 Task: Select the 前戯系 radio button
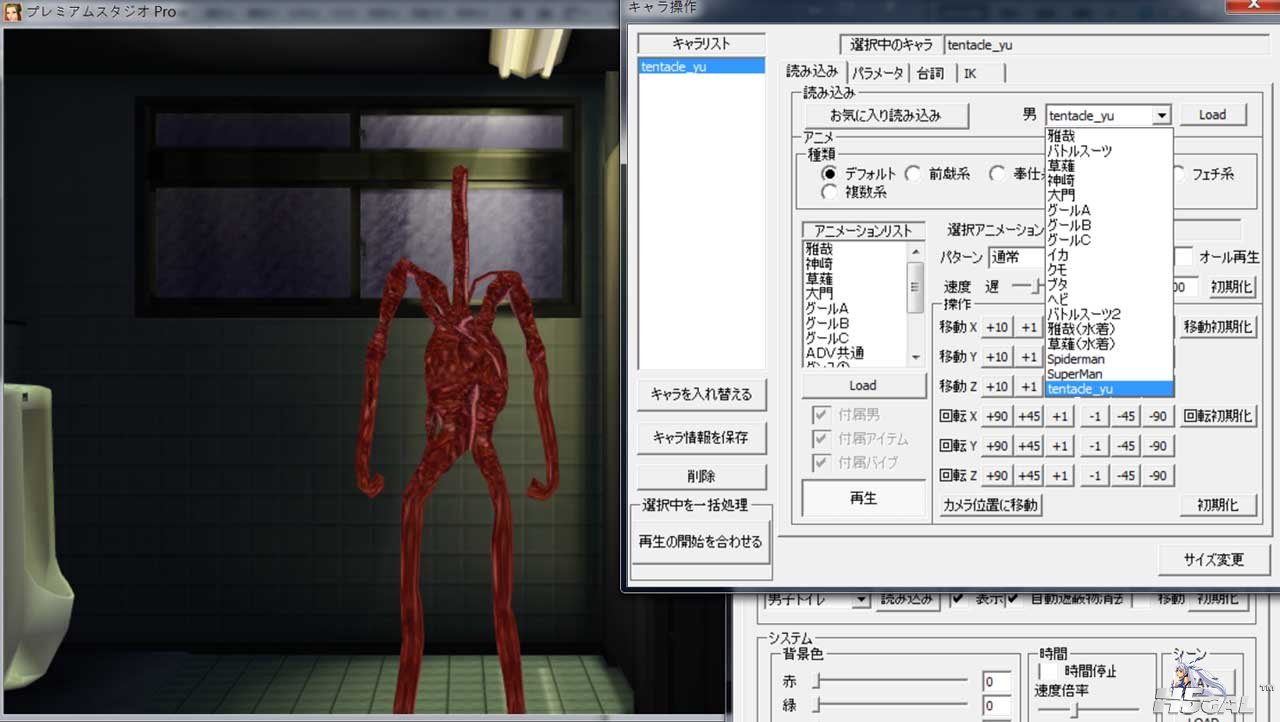pos(912,173)
